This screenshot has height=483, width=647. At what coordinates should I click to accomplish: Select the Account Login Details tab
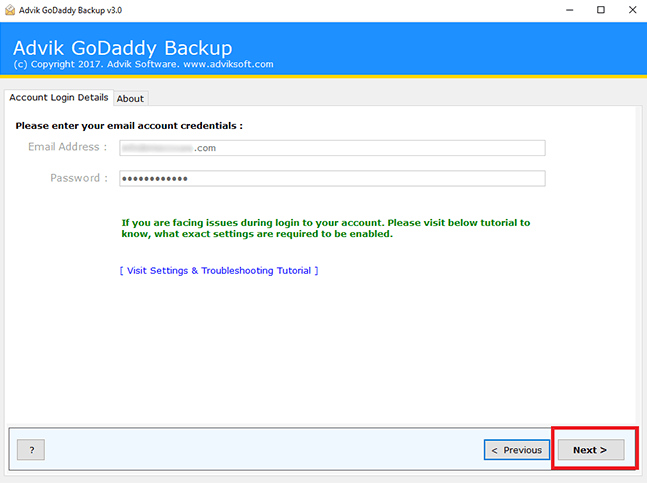pyautogui.click(x=59, y=97)
